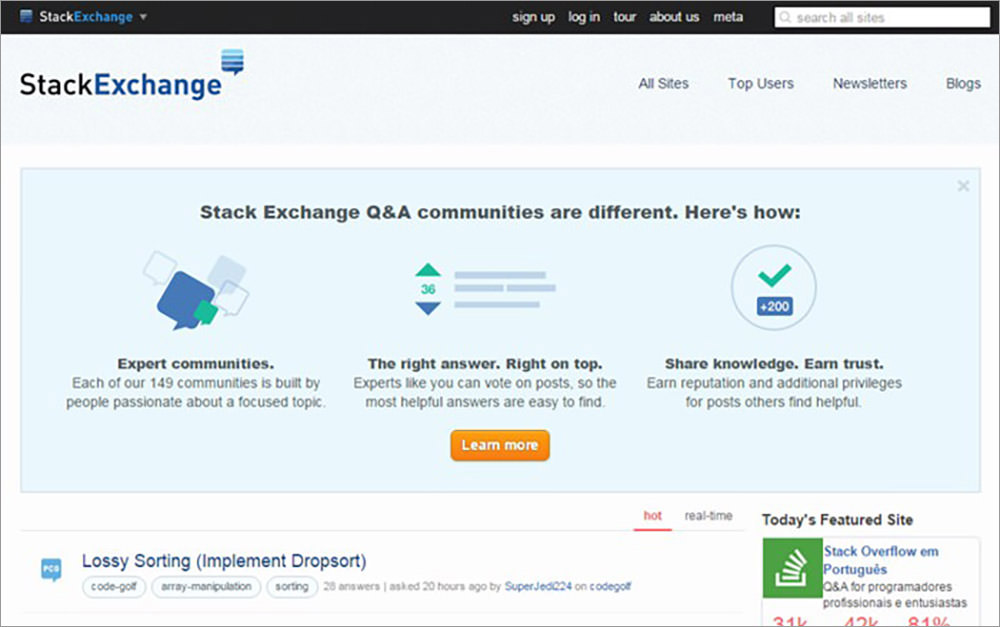Viewport: 1000px width, 627px height.
Task: Open the Blogs page
Action: click(963, 84)
